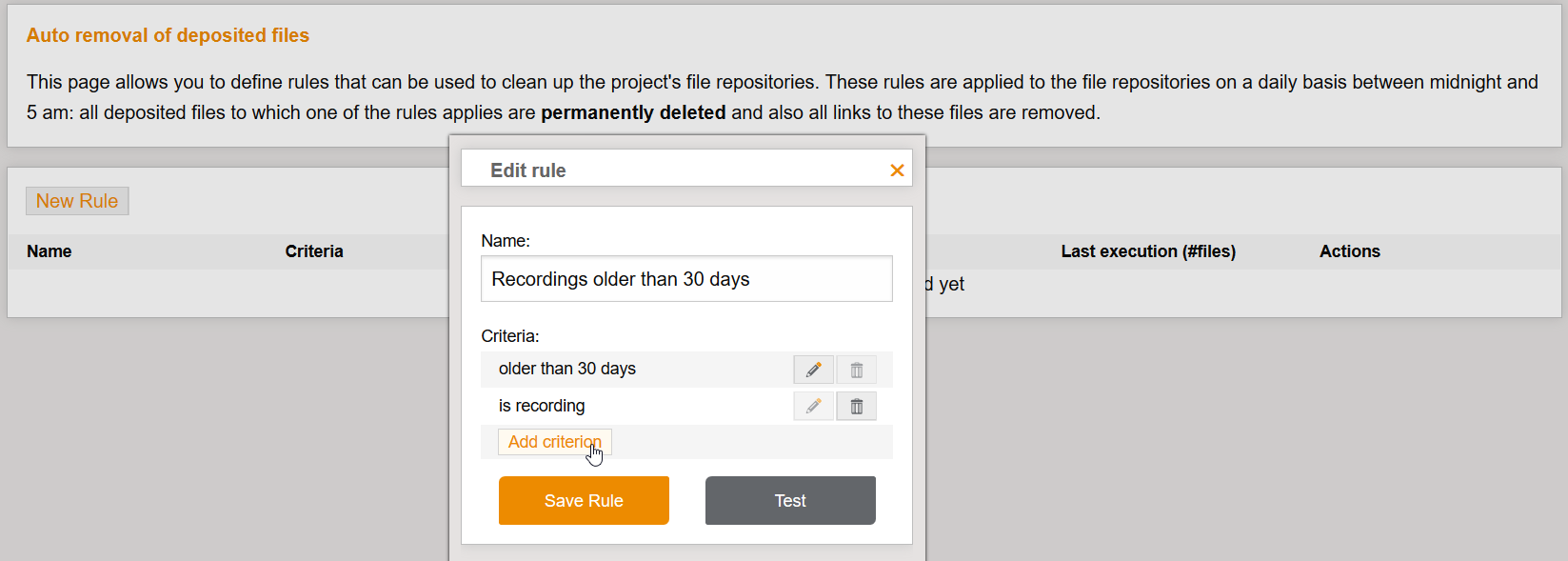This screenshot has width=1568, height=561.
Task: Click inside the rule Name input field
Action: click(x=685, y=278)
